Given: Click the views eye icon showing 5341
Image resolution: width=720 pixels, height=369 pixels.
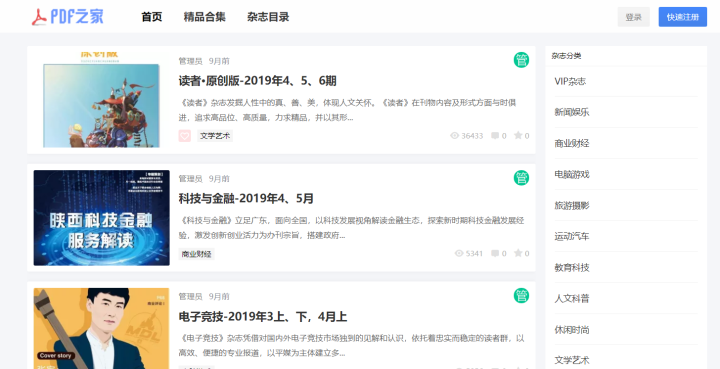Looking at the screenshot, I should 459,253.
